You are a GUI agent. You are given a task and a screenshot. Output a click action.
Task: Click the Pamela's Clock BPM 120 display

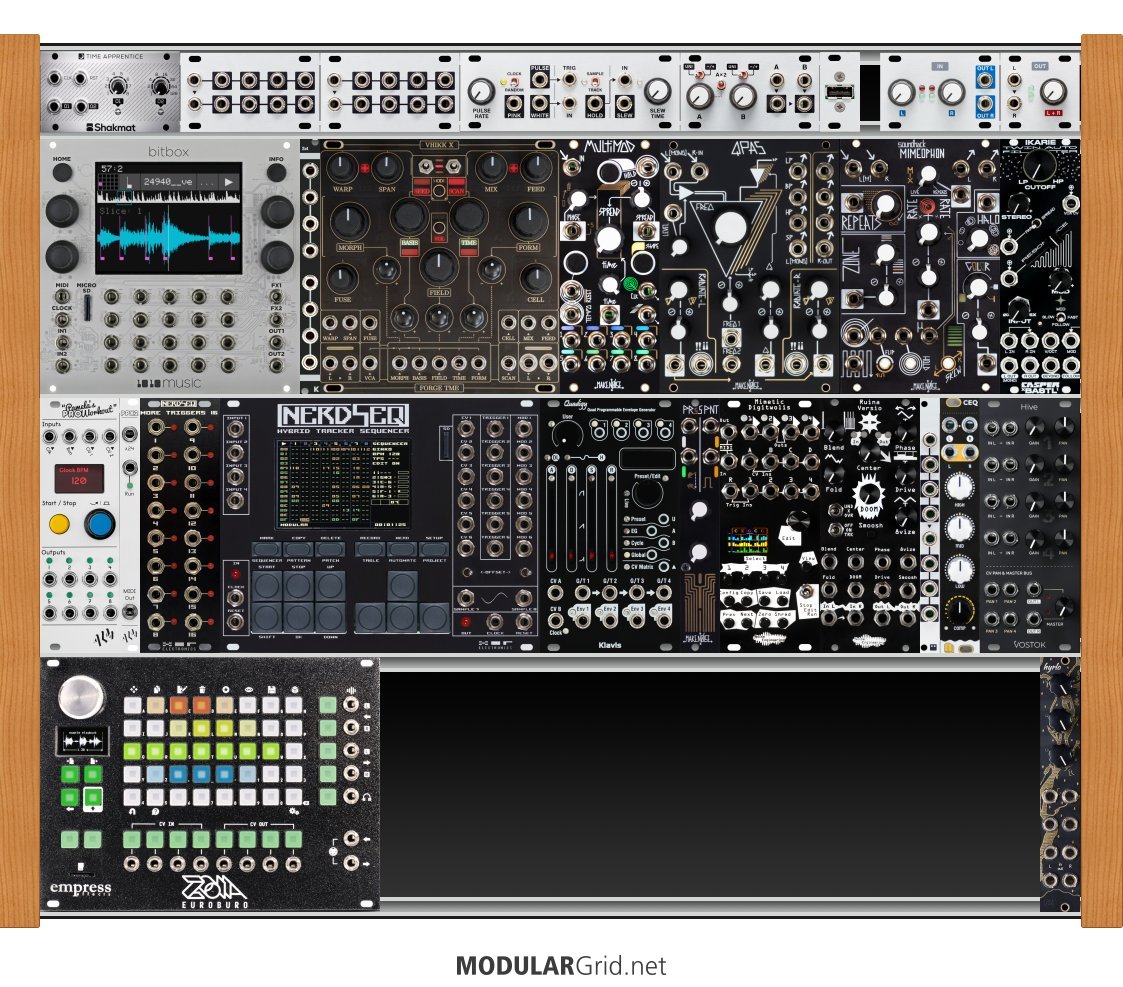pos(79,478)
